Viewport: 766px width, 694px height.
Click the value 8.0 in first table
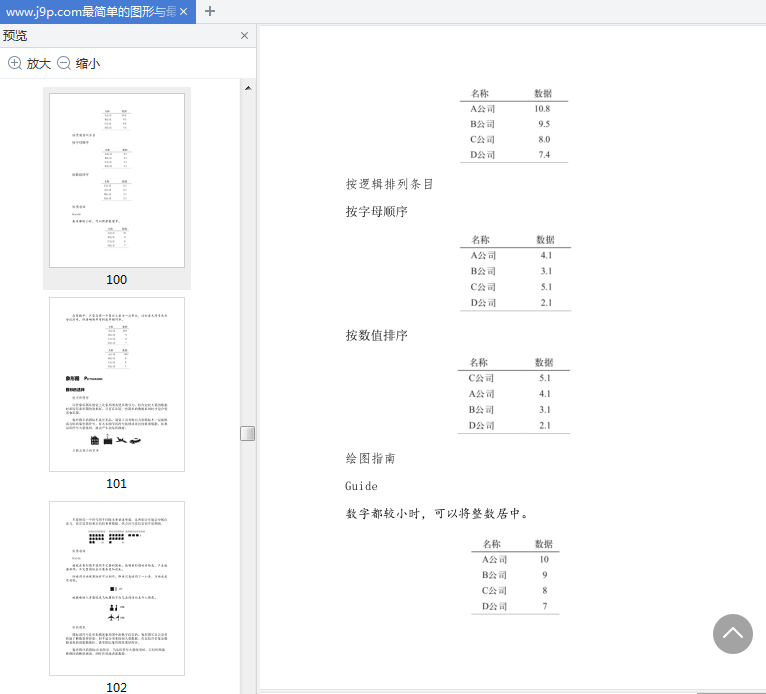click(x=544, y=139)
